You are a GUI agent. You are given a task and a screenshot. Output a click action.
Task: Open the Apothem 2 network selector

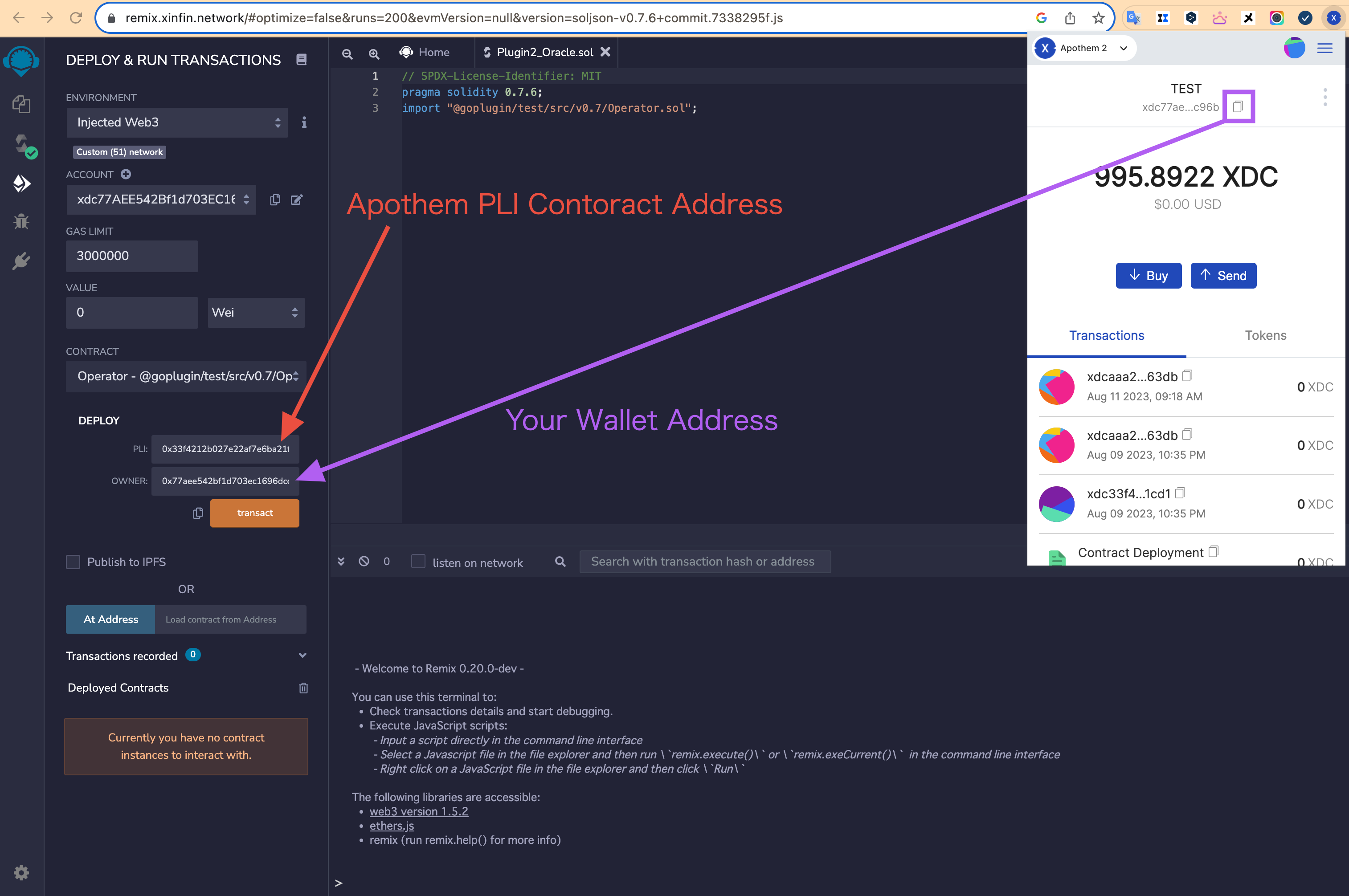(1085, 48)
